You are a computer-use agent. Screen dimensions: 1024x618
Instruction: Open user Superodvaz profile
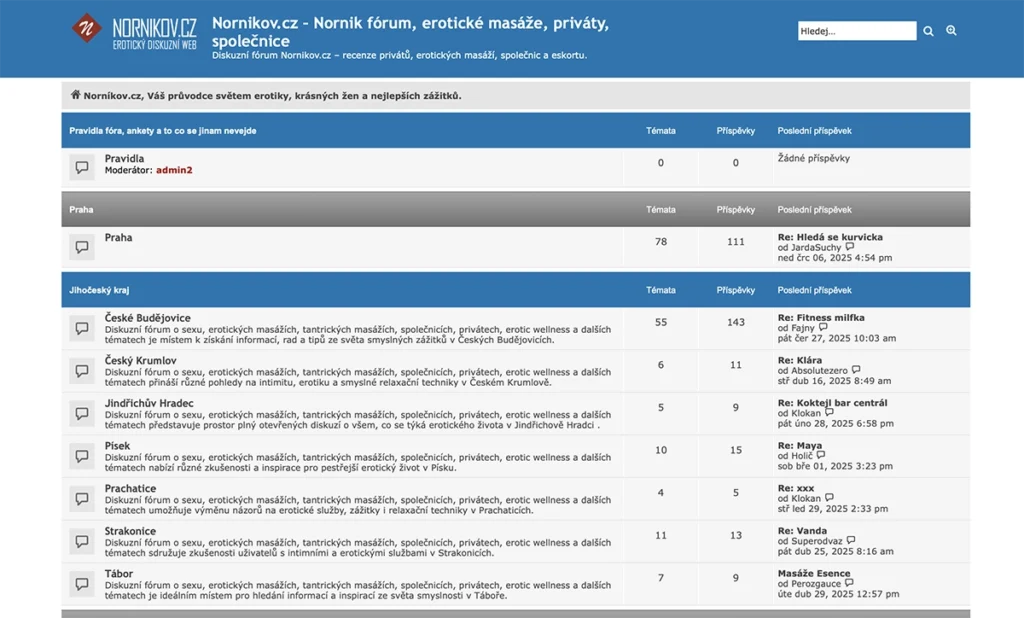[816, 541]
